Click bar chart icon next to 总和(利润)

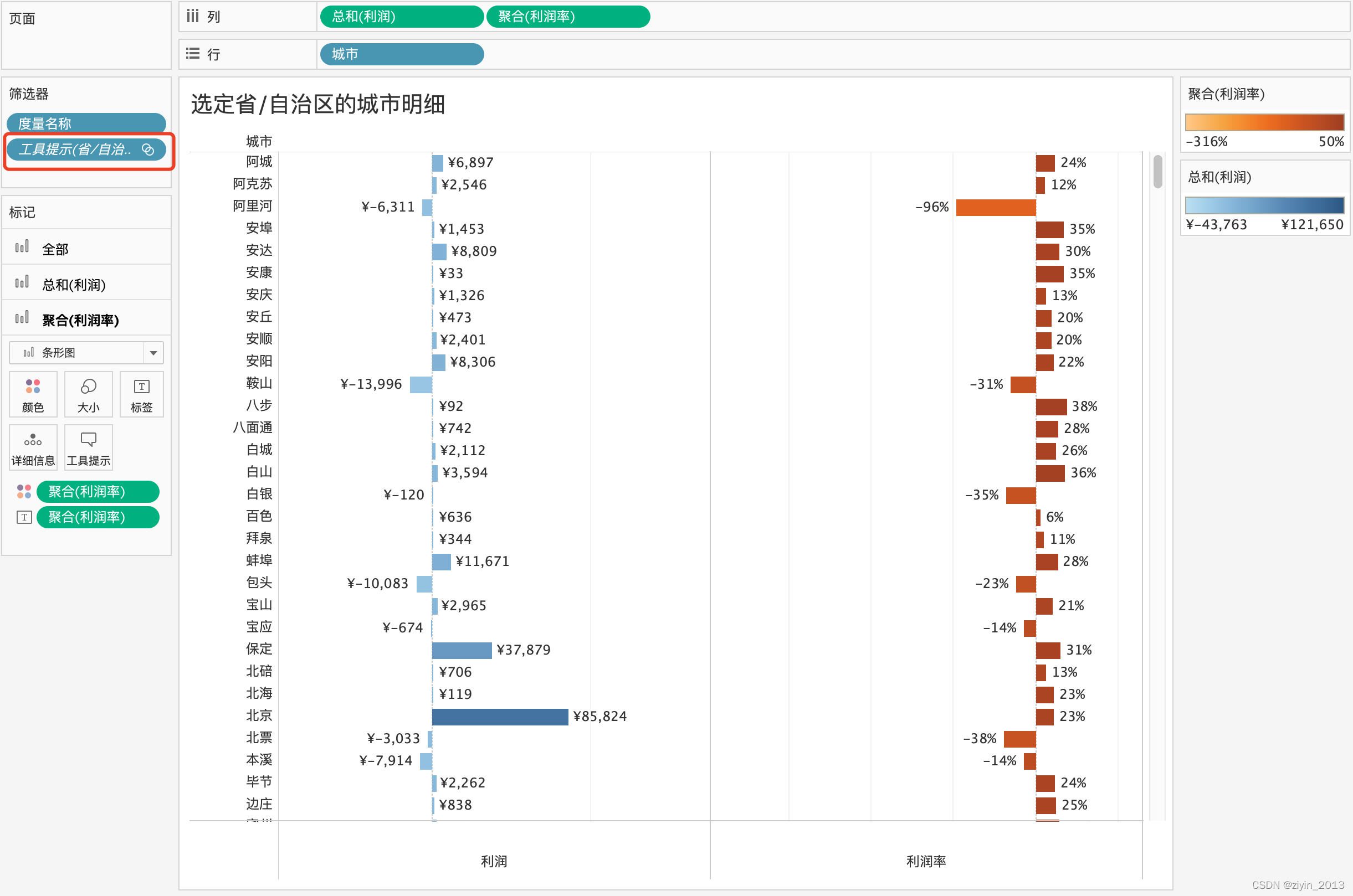(22, 282)
